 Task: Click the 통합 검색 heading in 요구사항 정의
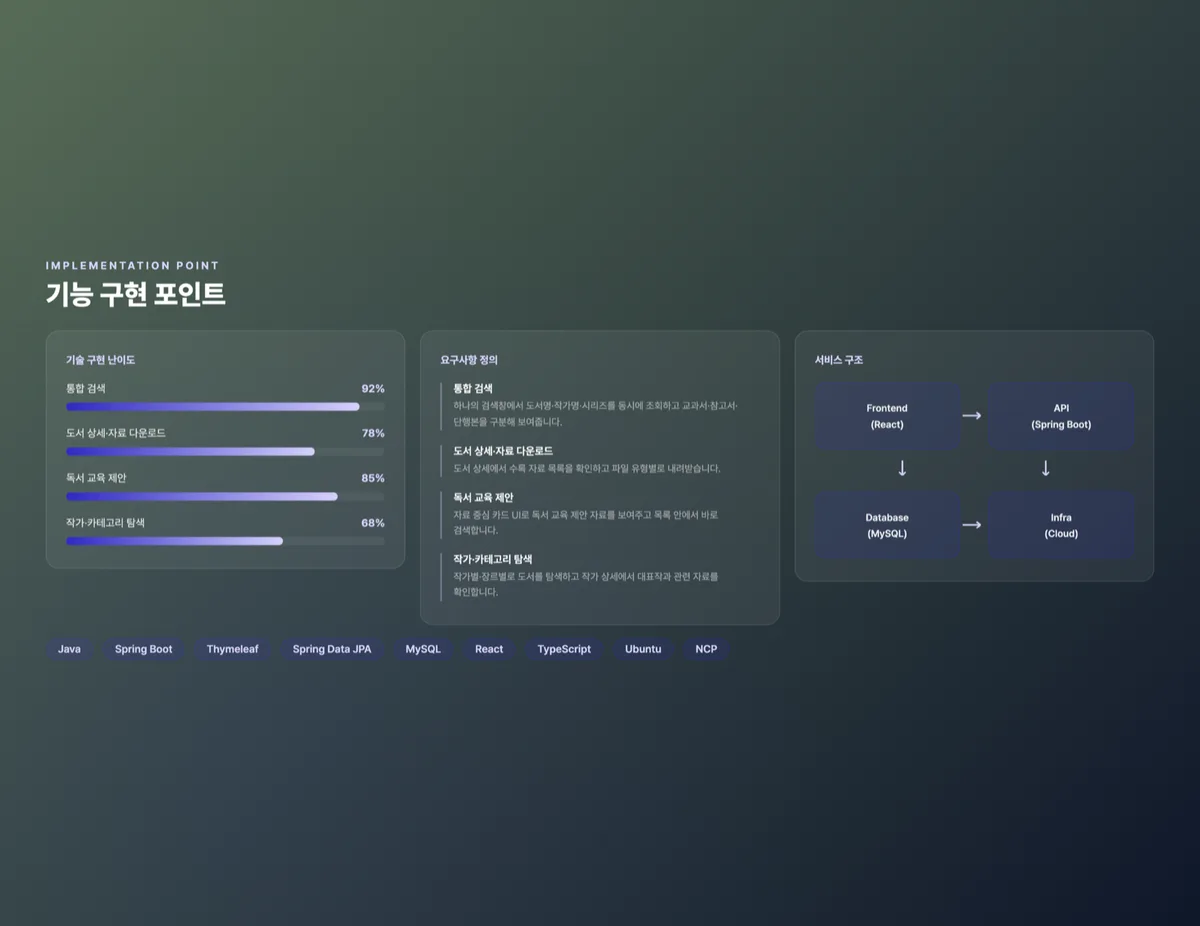pyautogui.click(x=473, y=388)
